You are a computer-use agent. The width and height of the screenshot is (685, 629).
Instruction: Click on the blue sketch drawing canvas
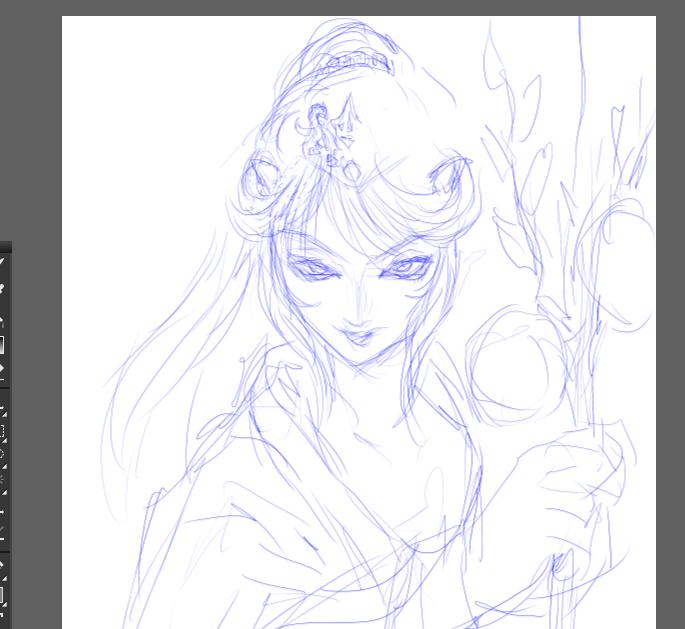[x=359, y=322]
